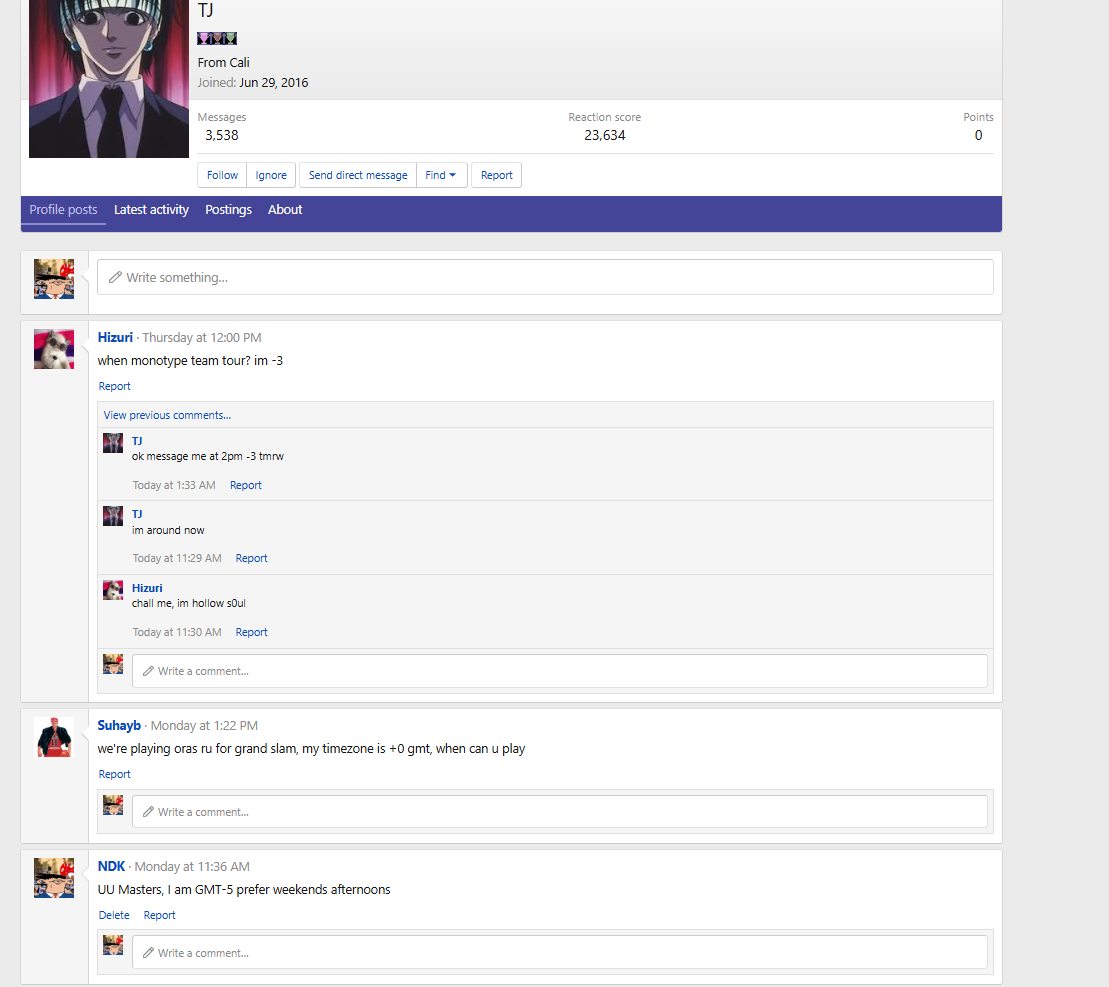Select the About tab

coord(285,210)
